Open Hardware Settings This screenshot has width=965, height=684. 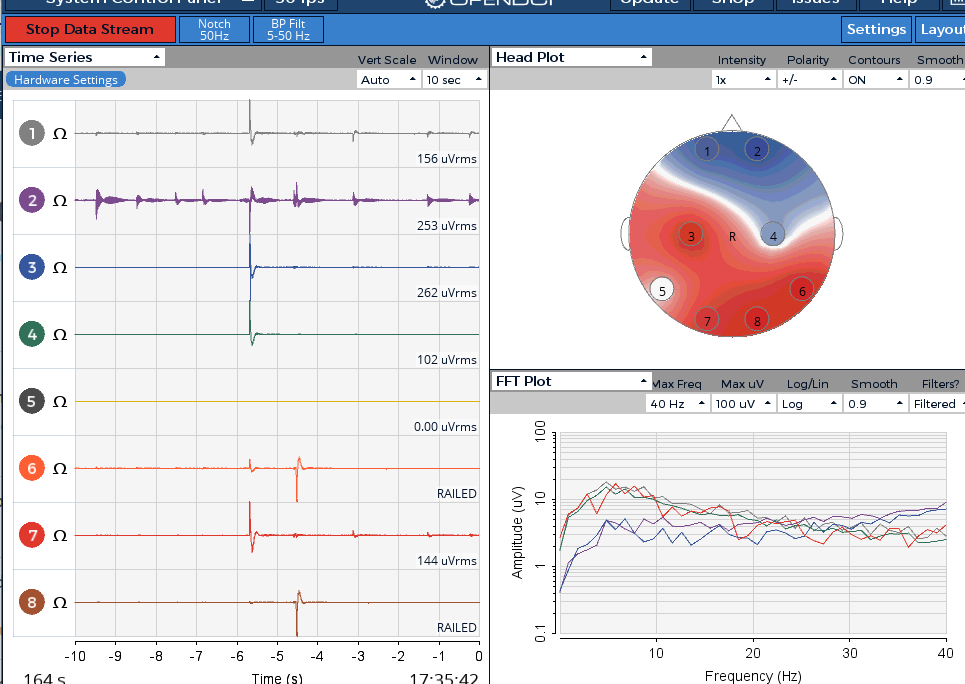[66, 79]
